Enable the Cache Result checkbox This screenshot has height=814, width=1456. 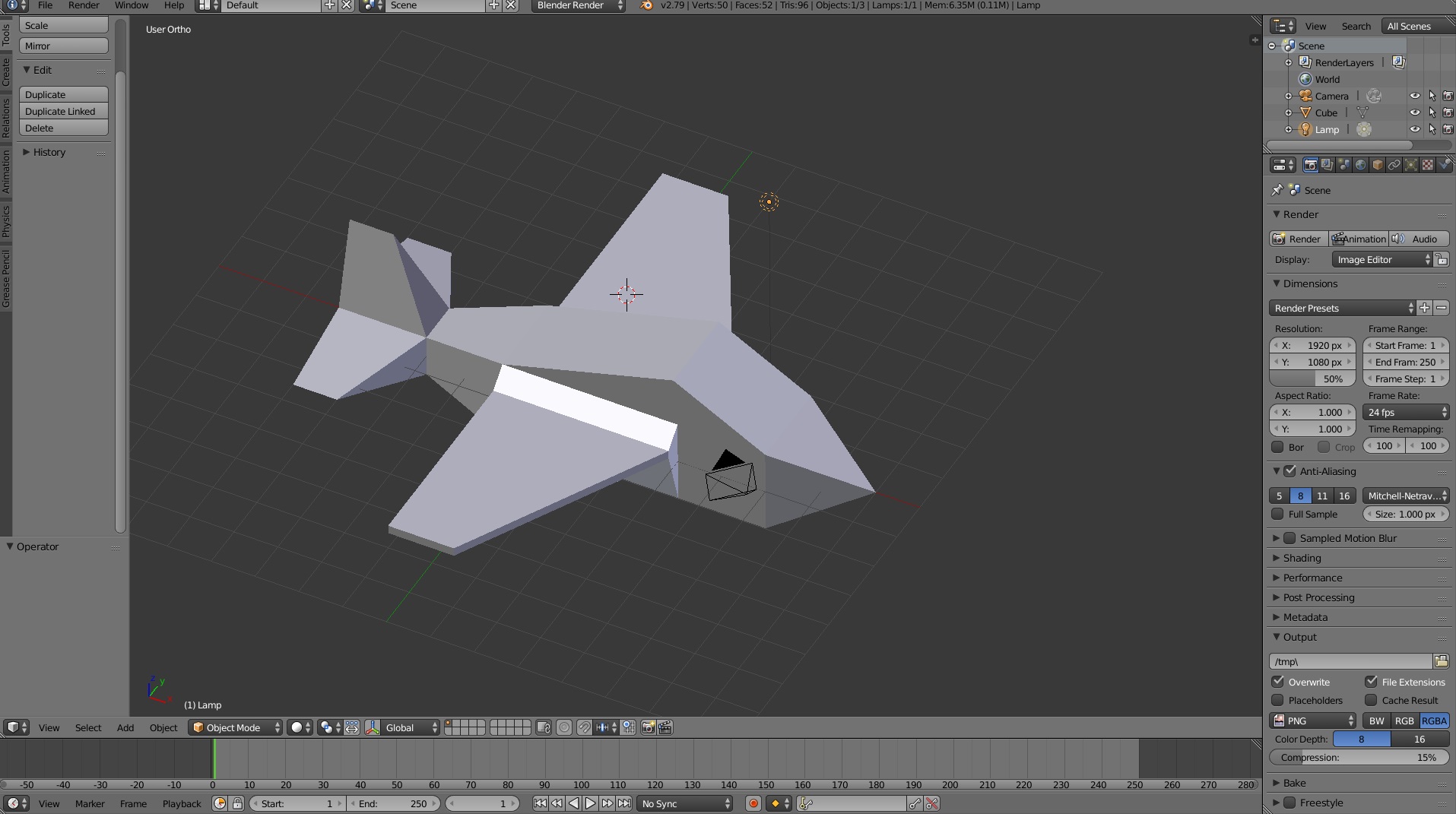1371,700
